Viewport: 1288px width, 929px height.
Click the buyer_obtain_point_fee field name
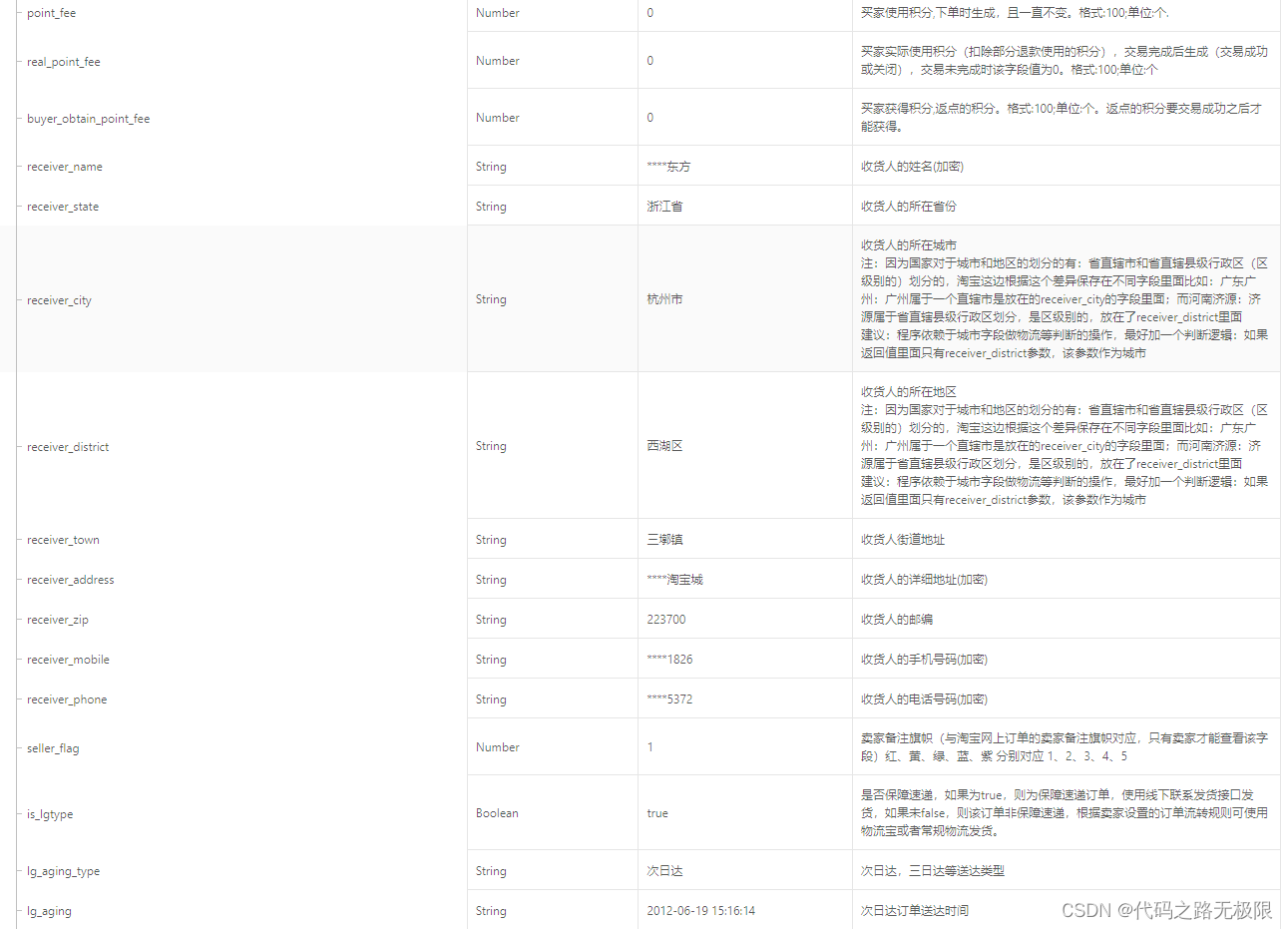tap(88, 119)
